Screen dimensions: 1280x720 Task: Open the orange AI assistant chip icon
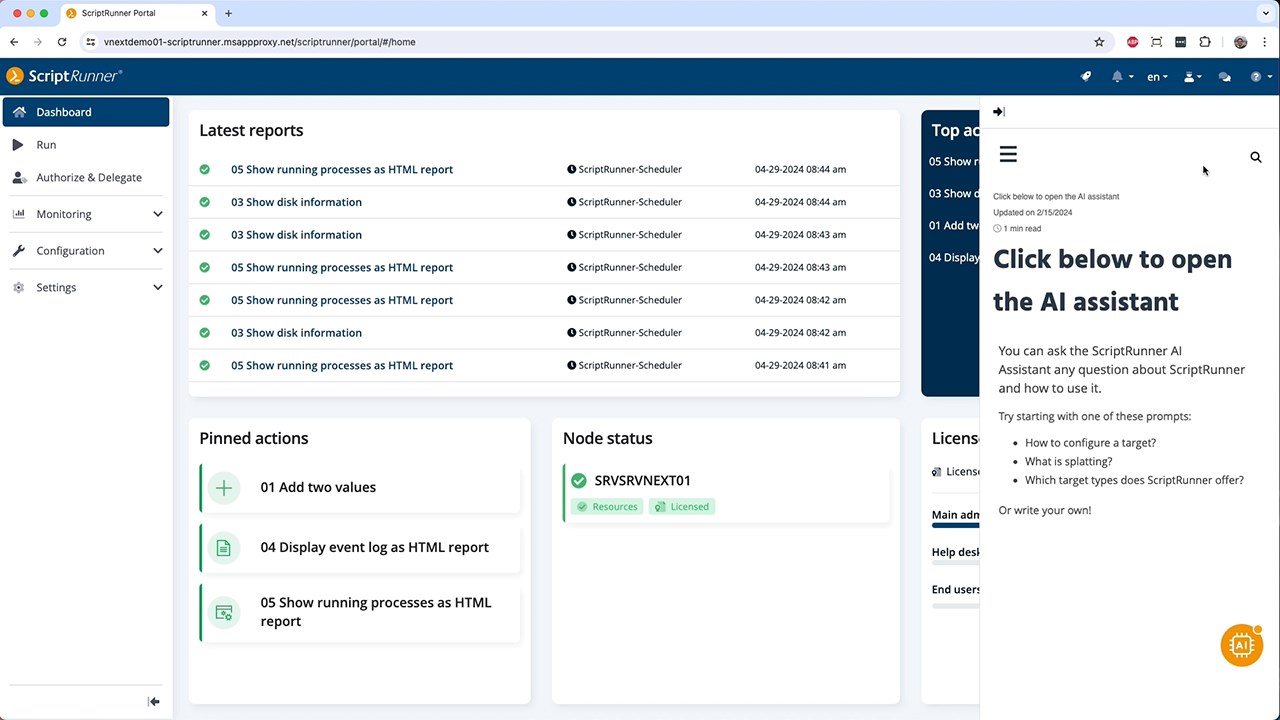click(x=1241, y=645)
